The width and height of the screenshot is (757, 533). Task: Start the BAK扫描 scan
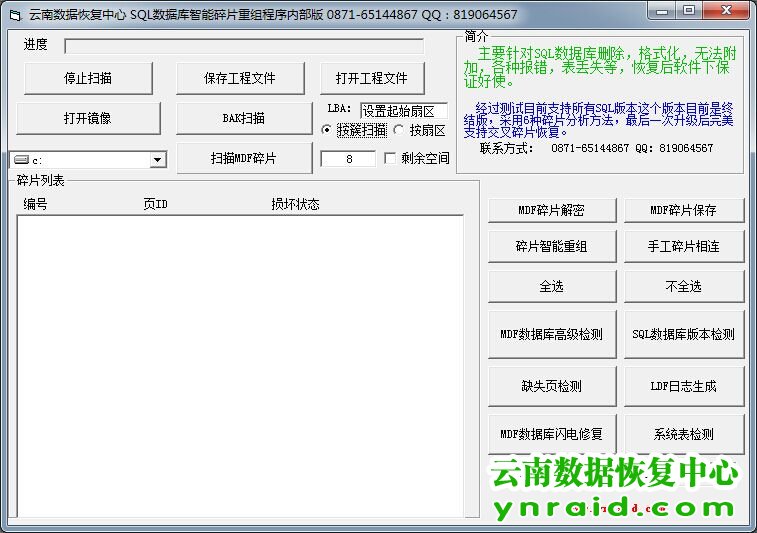point(244,118)
